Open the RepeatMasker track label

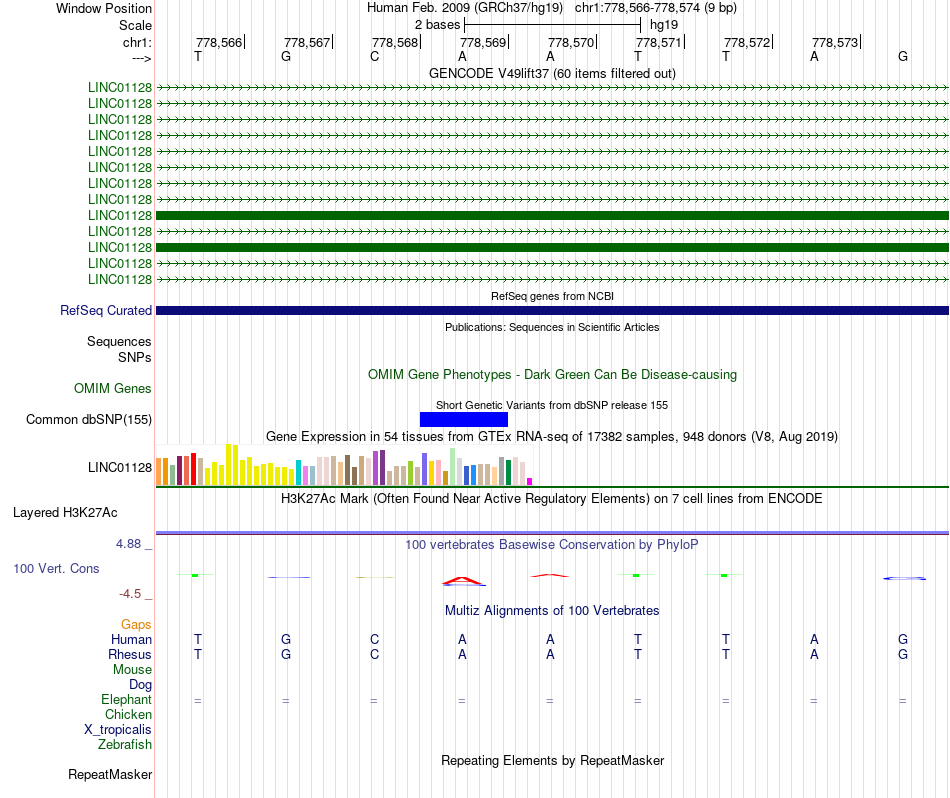pyautogui.click(x=110, y=774)
